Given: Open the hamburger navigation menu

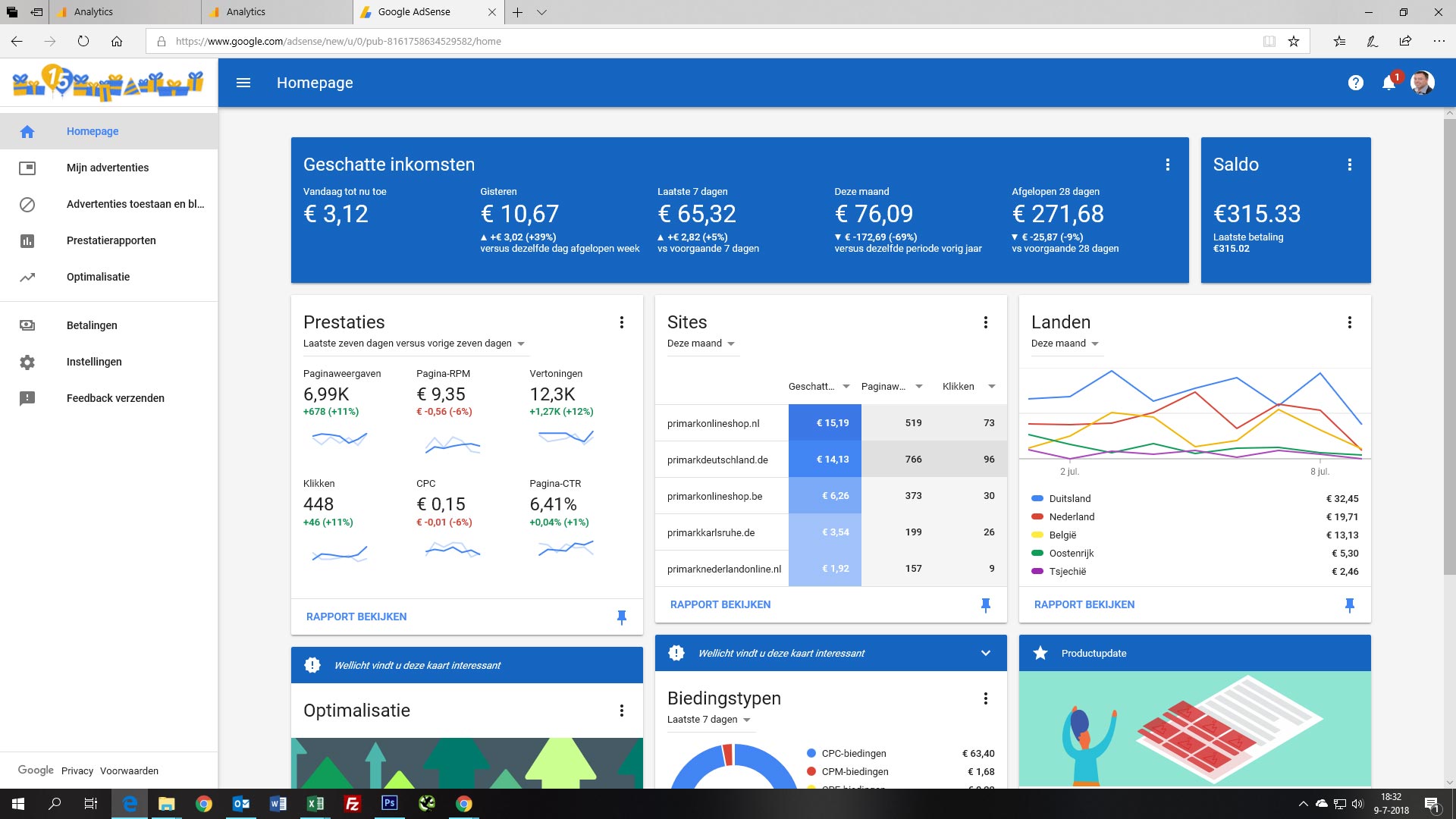Looking at the screenshot, I should (243, 83).
